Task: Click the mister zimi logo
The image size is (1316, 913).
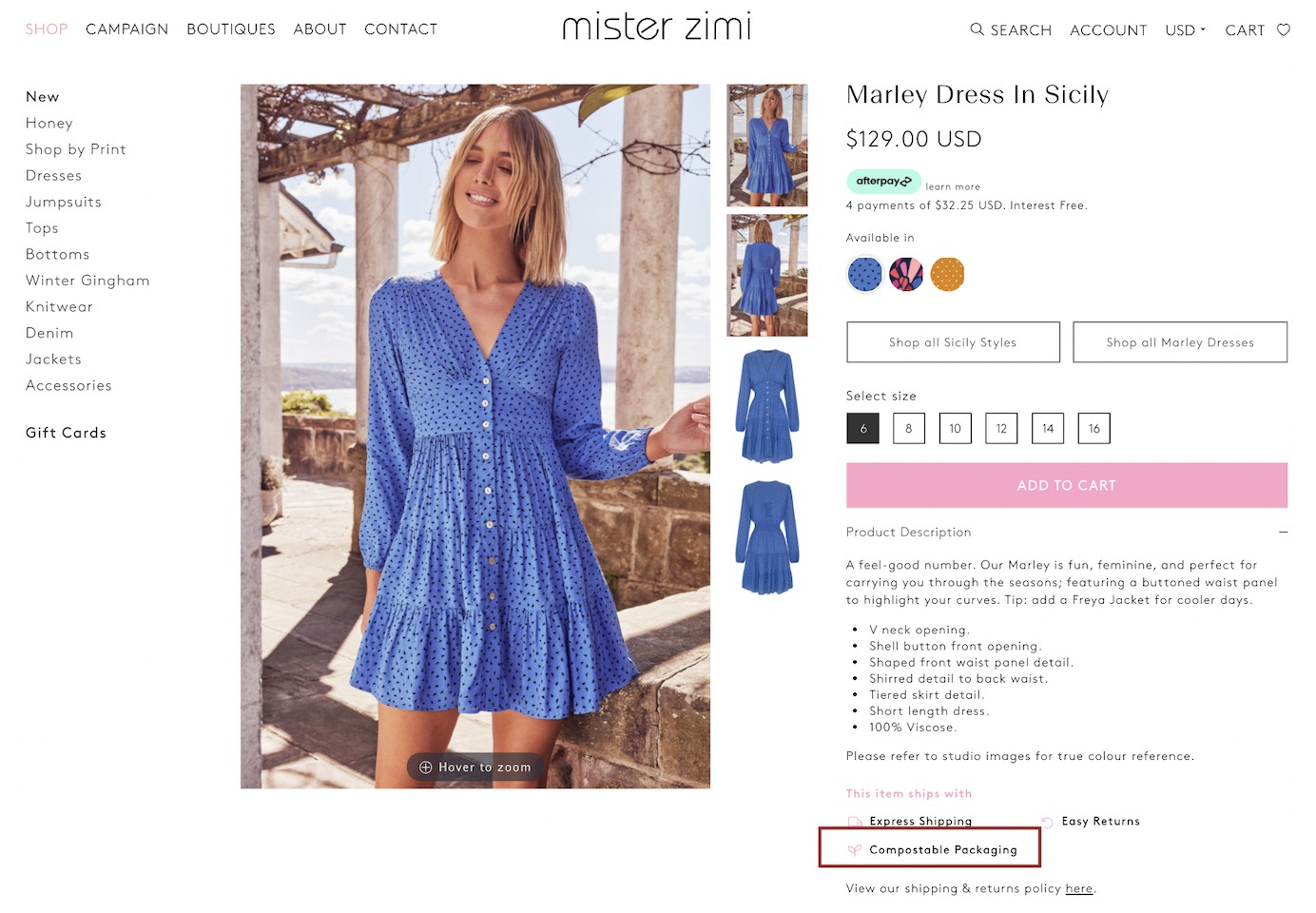Action: [657, 28]
